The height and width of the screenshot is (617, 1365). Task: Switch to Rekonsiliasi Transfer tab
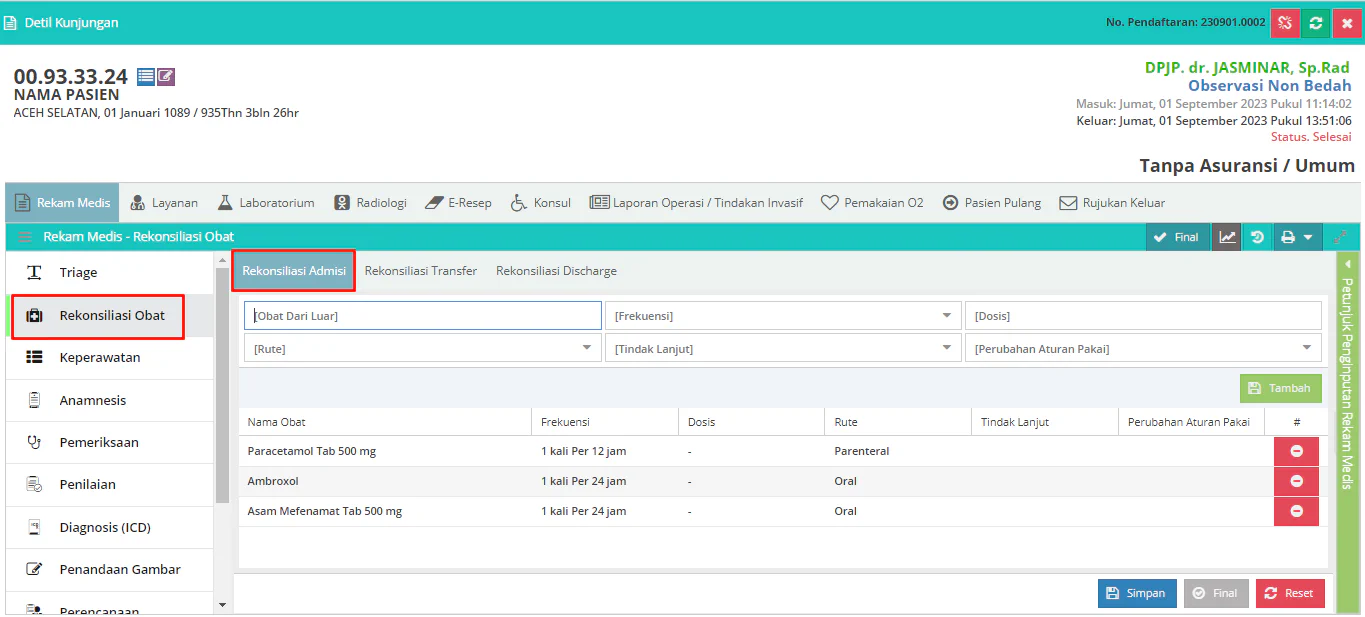click(x=420, y=271)
